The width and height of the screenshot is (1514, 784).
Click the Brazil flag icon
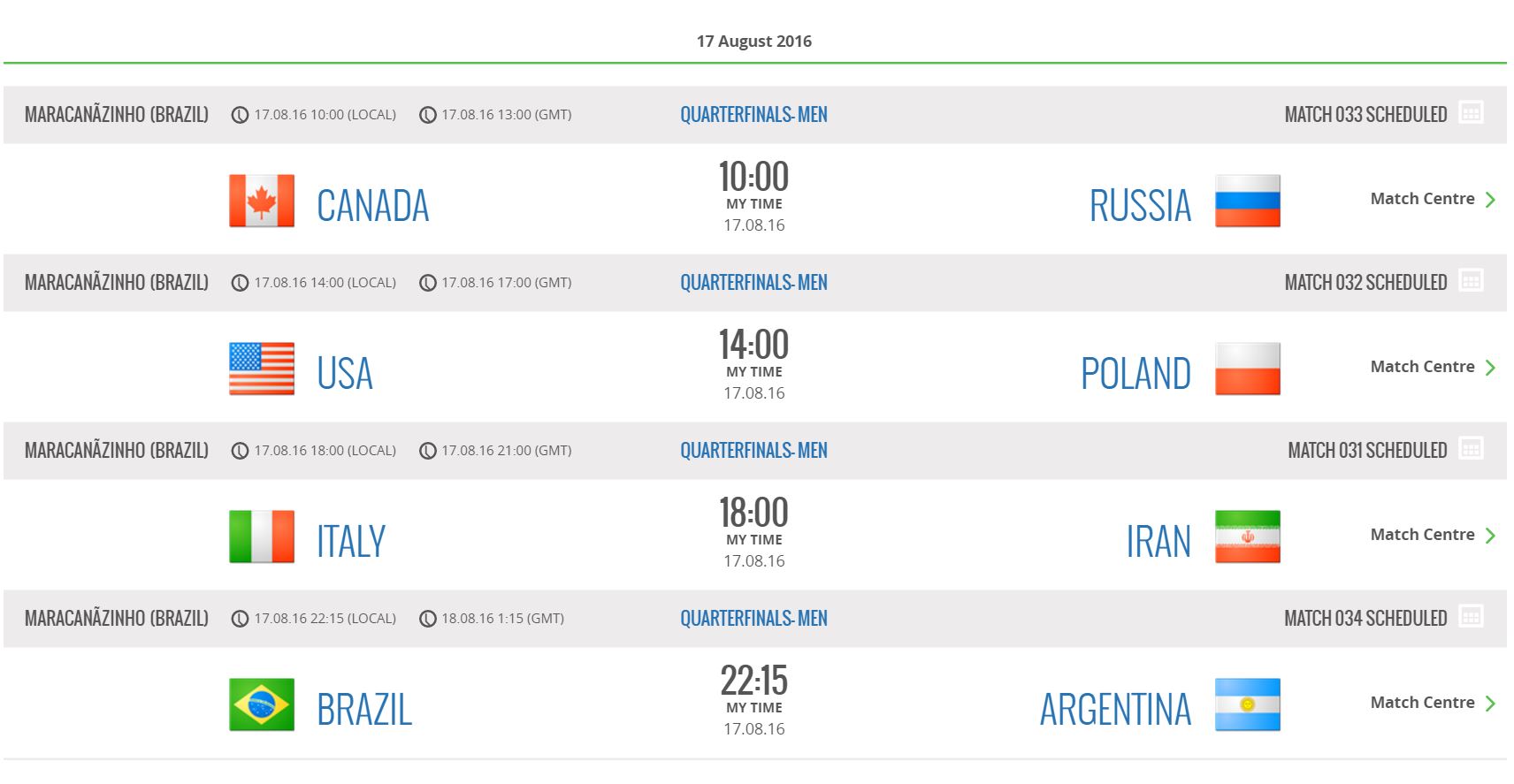262,704
